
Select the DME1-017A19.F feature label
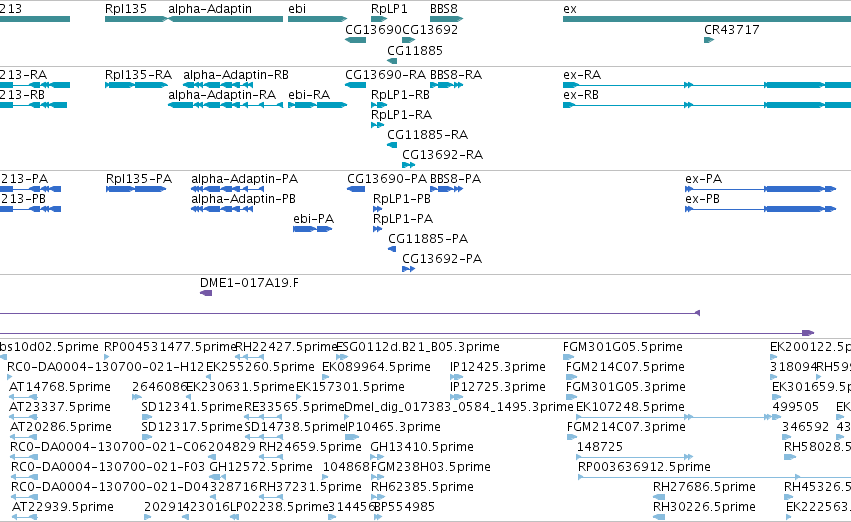(x=250, y=283)
